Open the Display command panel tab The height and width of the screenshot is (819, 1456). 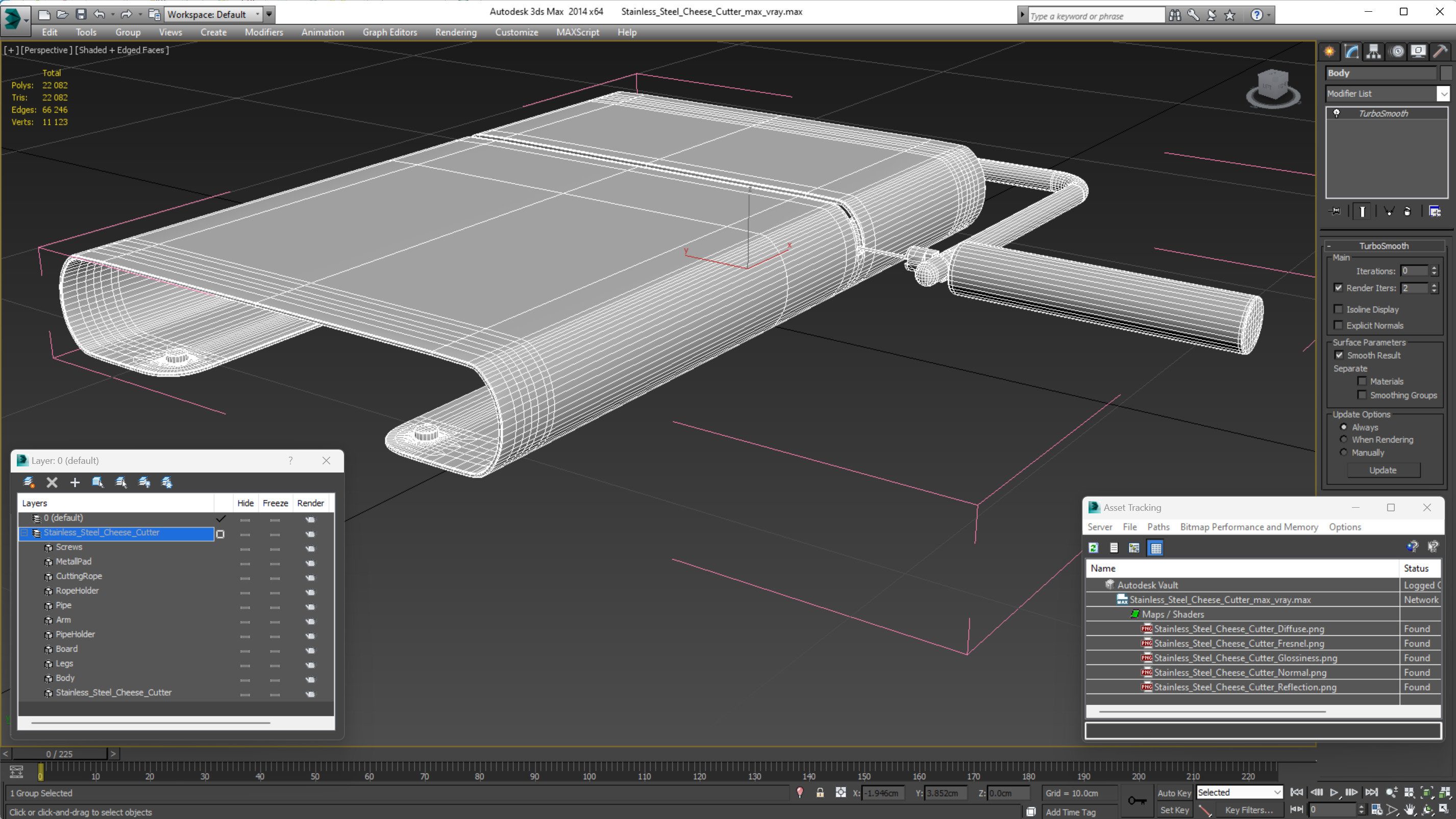(x=1418, y=52)
